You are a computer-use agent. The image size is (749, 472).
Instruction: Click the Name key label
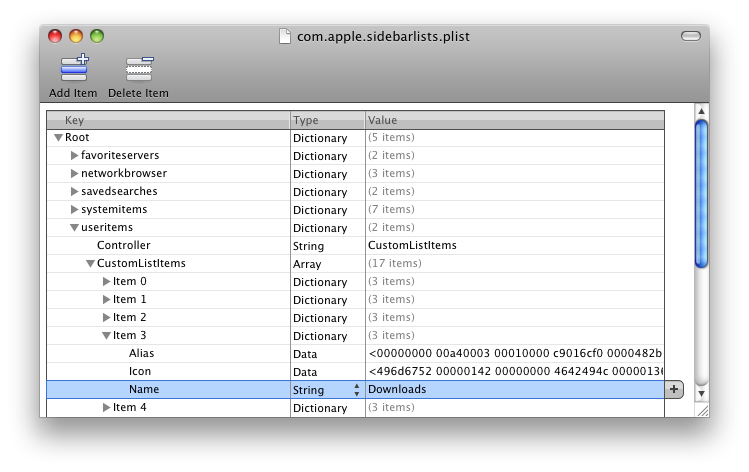point(144,389)
